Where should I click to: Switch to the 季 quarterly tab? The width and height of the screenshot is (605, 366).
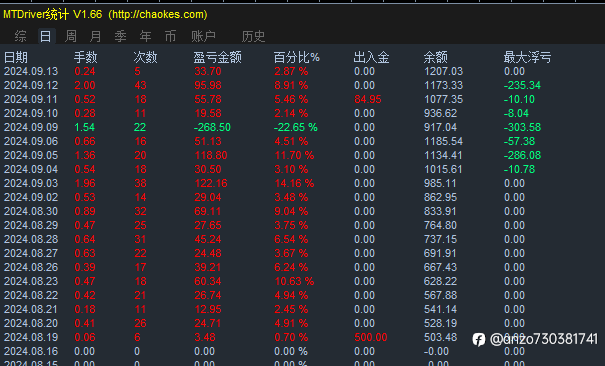tap(120, 36)
